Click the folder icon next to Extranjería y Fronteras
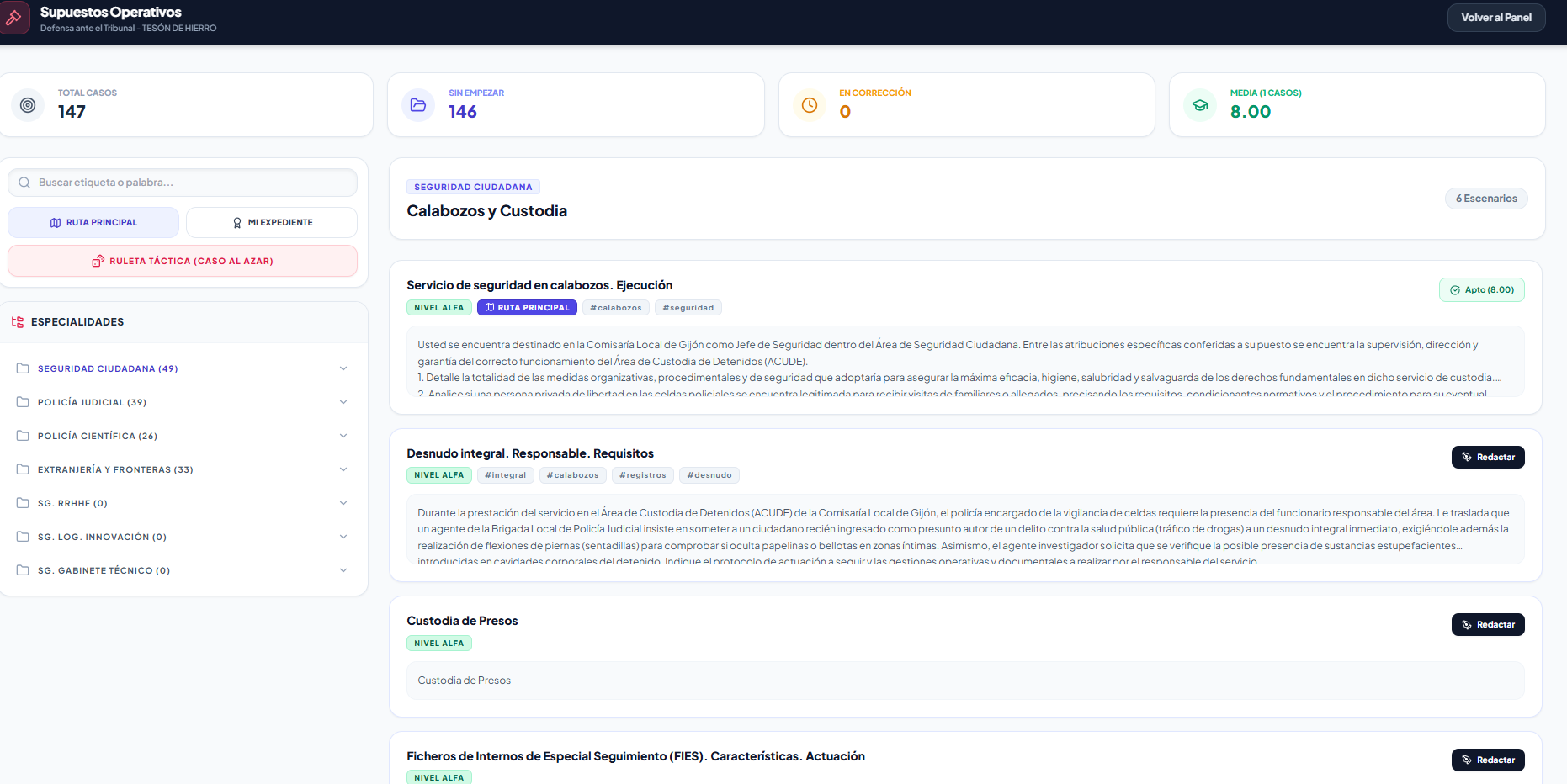Image resolution: width=1567 pixels, height=784 pixels. point(23,469)
